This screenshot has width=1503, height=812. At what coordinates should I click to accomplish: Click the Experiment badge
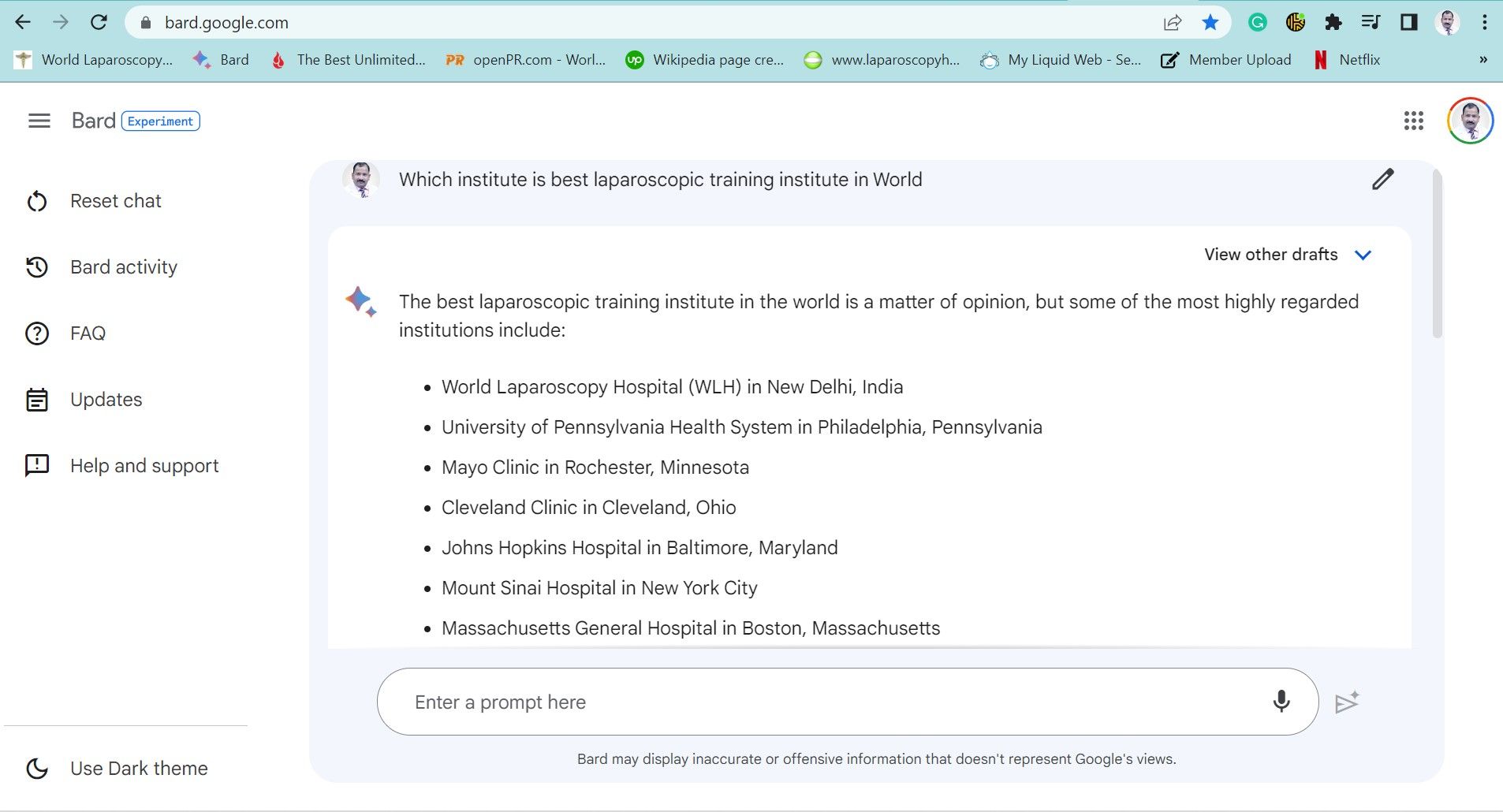(x=160, y=121)
